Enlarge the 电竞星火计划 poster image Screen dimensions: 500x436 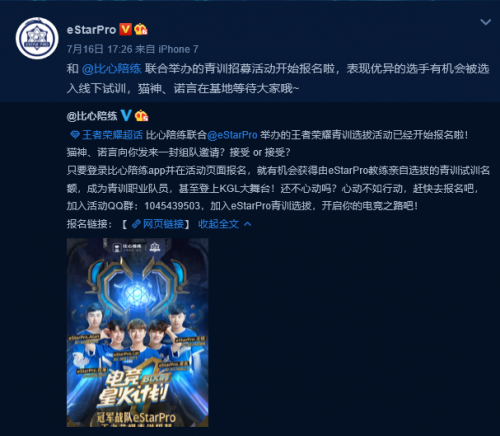[x=138, y=332]
